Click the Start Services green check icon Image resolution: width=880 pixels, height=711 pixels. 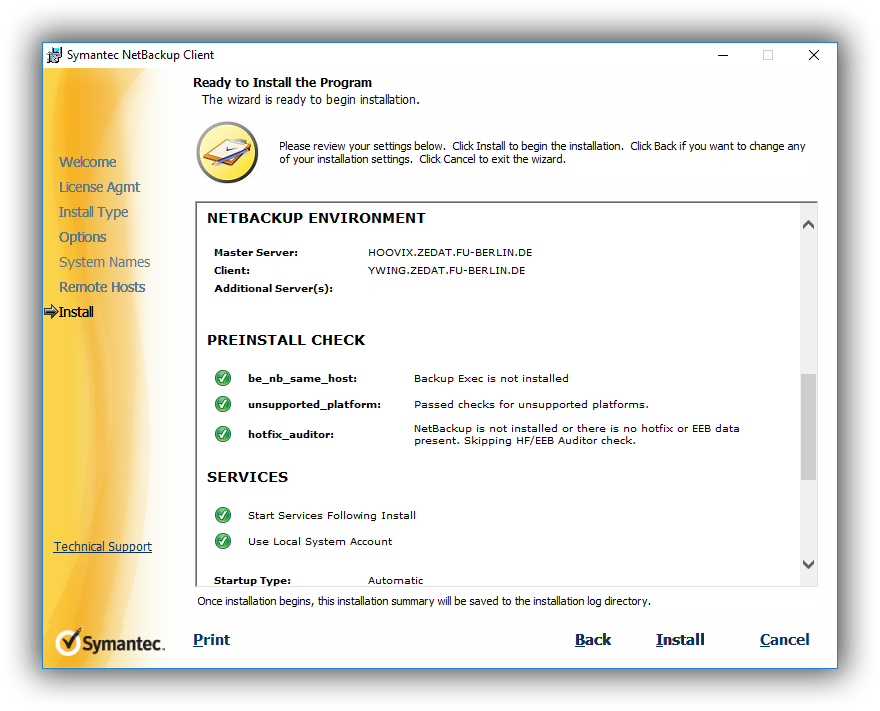coord(223,515)
